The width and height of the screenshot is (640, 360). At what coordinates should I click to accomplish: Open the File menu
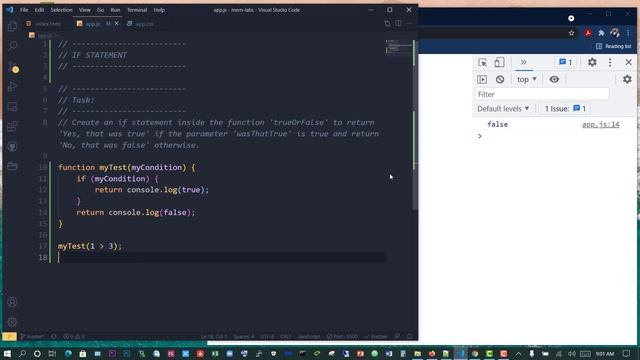coord(24,10)
